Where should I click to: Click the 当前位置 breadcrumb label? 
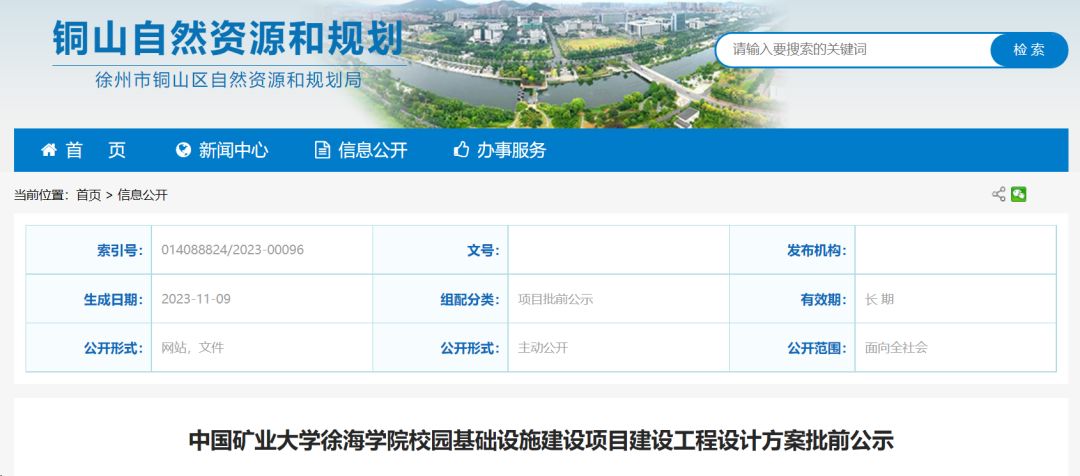pos(41,195)
